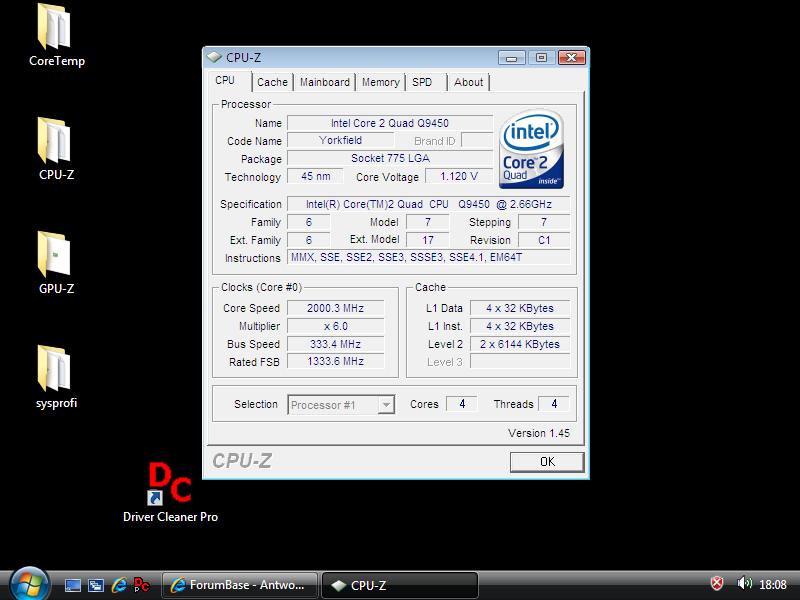Viewport: 800px width, 600px height.
Task: Click Switch between windows quick launch icon
Action: [x=96, y=585]
